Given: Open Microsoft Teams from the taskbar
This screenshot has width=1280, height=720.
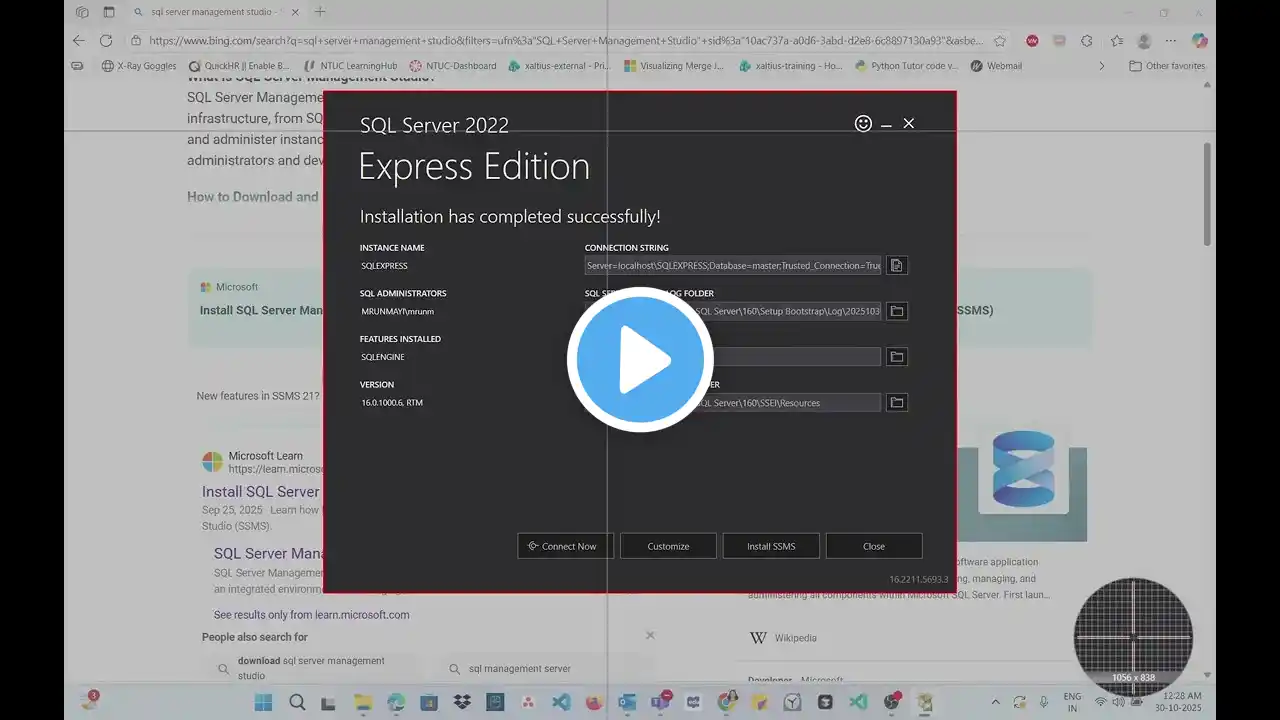Looking at the screenshot, I should point(660,702).
